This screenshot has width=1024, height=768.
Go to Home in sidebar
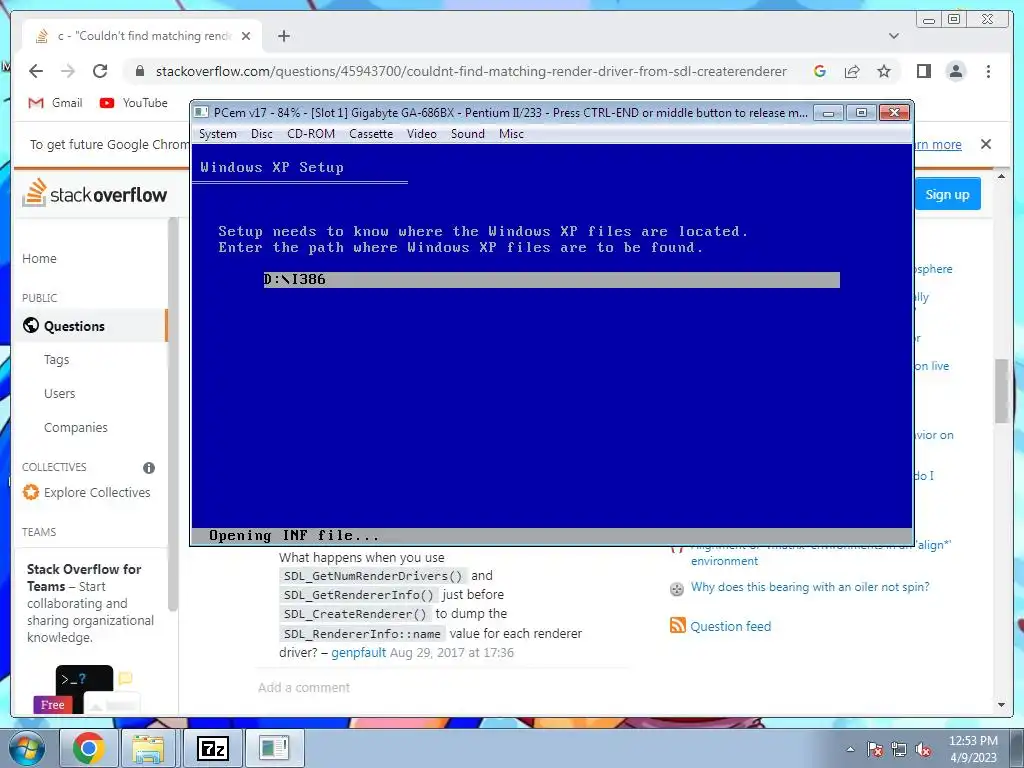point(39,259)
